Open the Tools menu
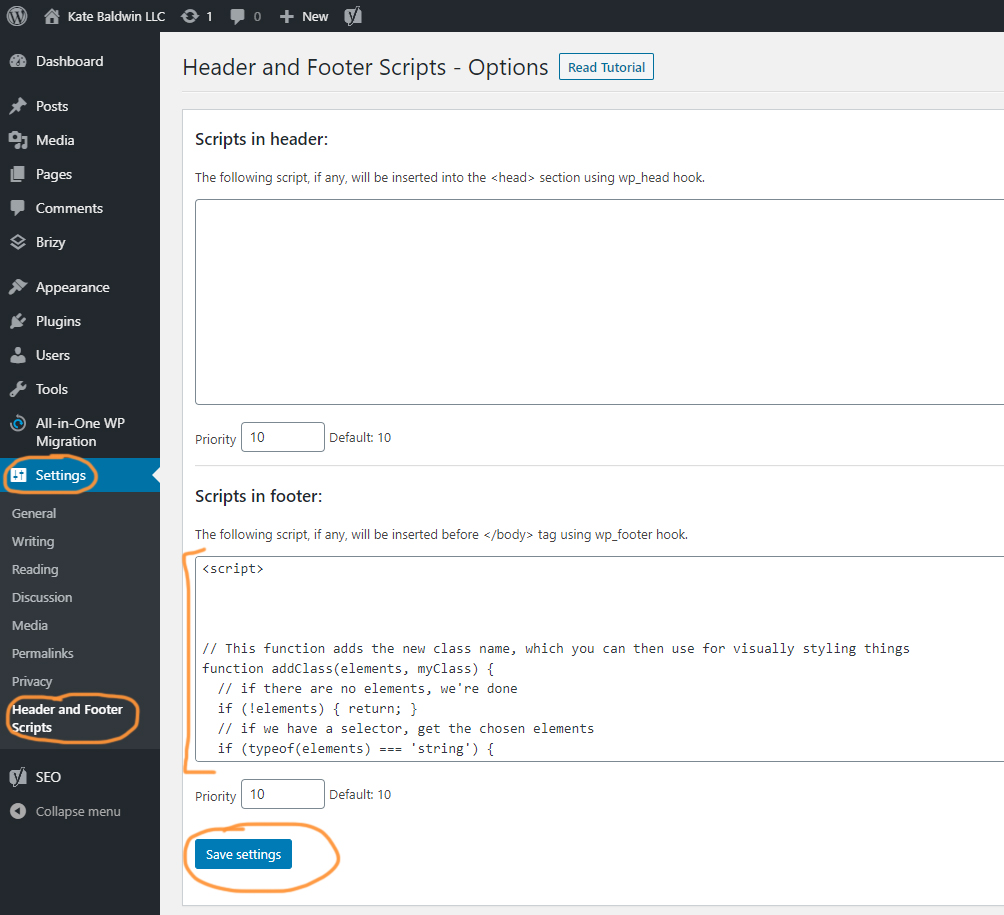This screenshot has width=1004, height=915. (51, 389)
